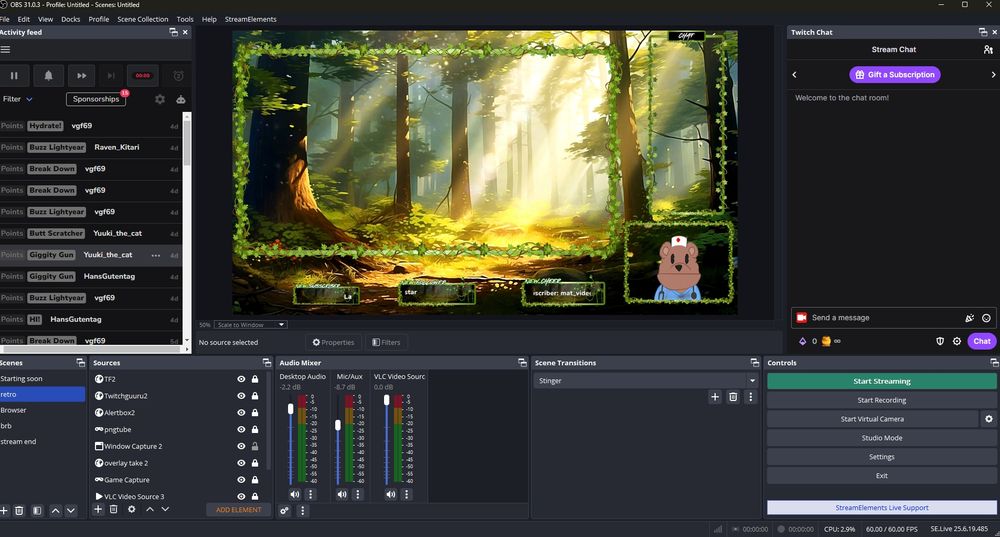Open Activity feed settings gear
This screenshot has height=537, width=1000.
(x=160, y=99)
